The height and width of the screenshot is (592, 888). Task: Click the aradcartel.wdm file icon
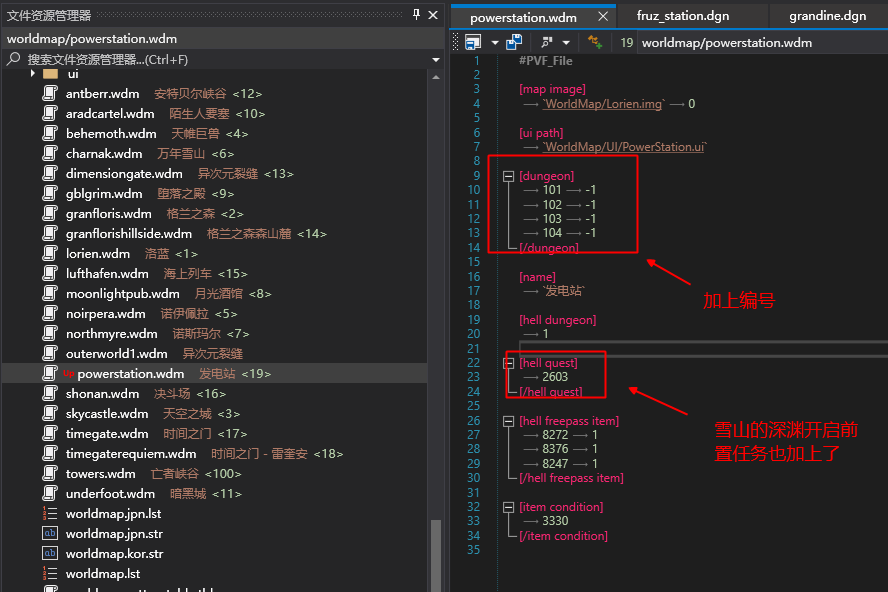point(50,113)
